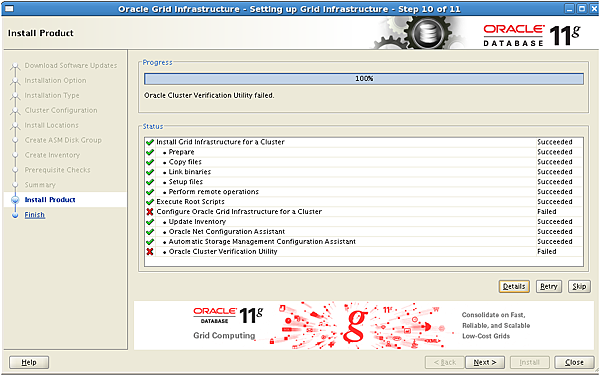
Task: Click the Finish step bullet icon
Action: [15, 215]
